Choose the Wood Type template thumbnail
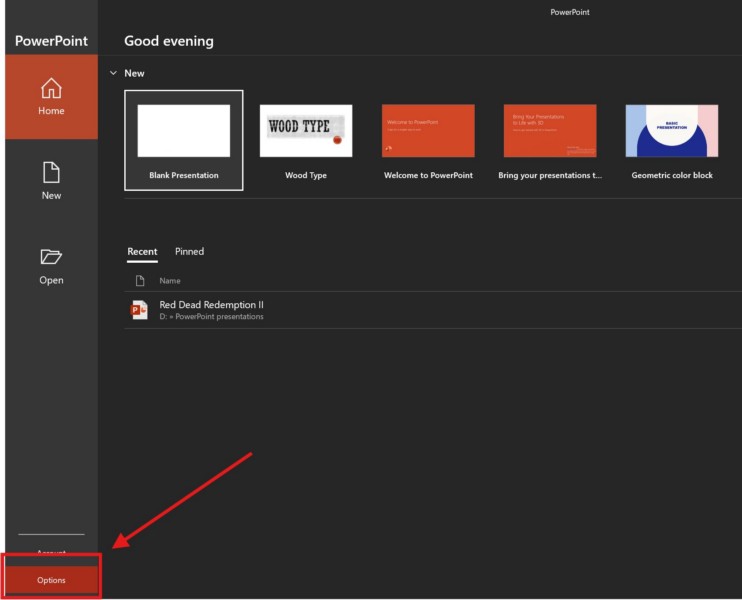The image size is (742, 600). tap(306, 131)
